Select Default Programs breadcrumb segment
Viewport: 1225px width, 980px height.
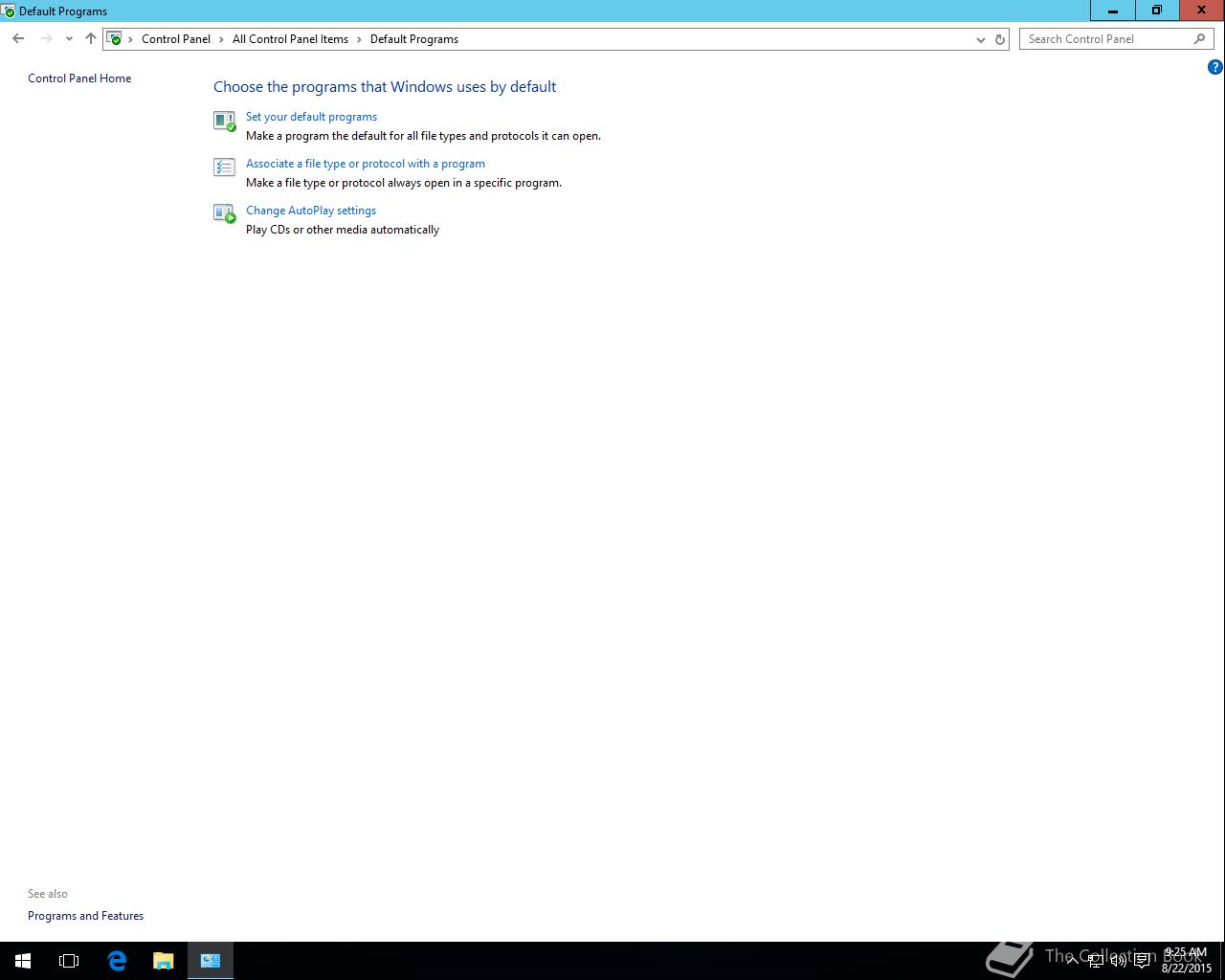[414, 39]
